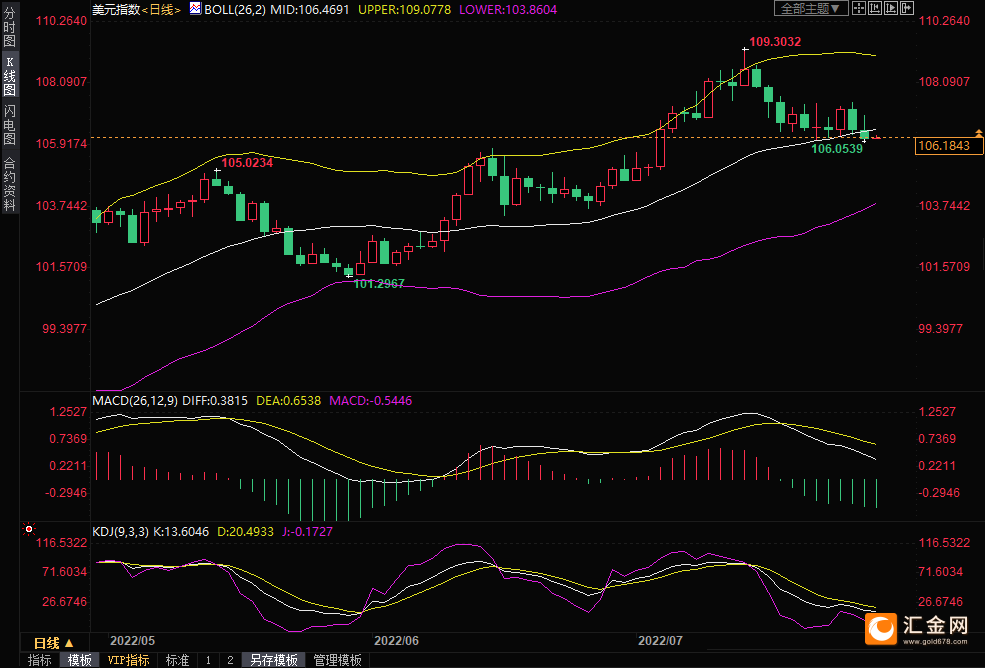Click the MACD(26,12,9) indicator label
The width and height of the screenshot is (985, 668).
pyautogui.click(x=135, y=400)
